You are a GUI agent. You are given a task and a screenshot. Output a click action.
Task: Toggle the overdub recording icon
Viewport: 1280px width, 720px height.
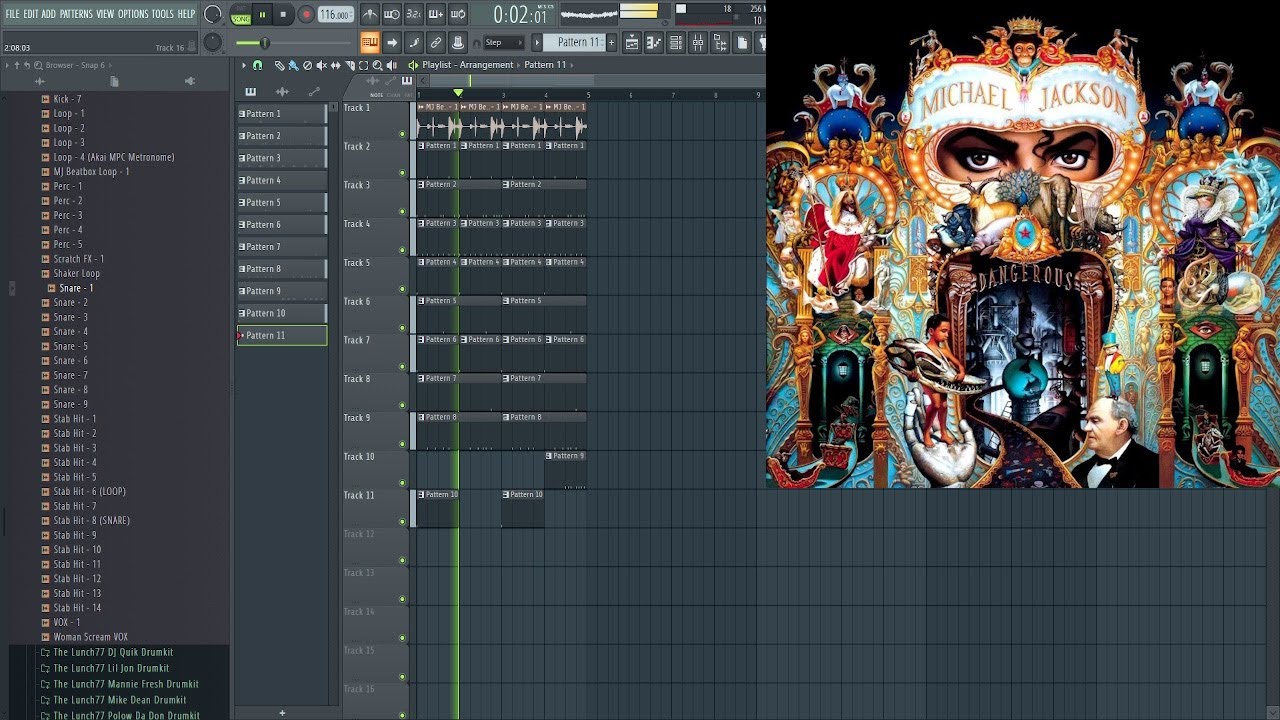coord(436,14)
